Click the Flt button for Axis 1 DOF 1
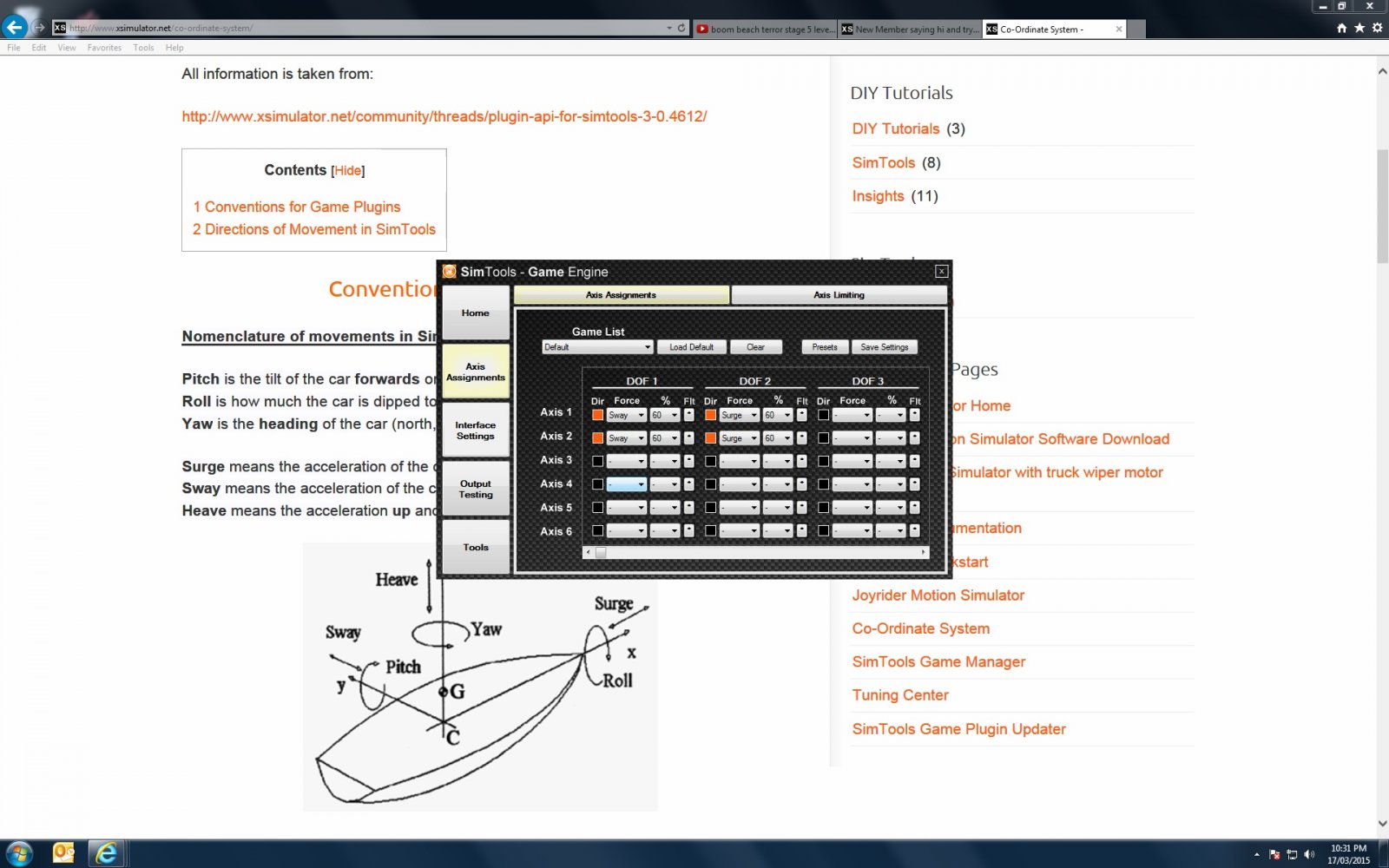 coord(688,415)
